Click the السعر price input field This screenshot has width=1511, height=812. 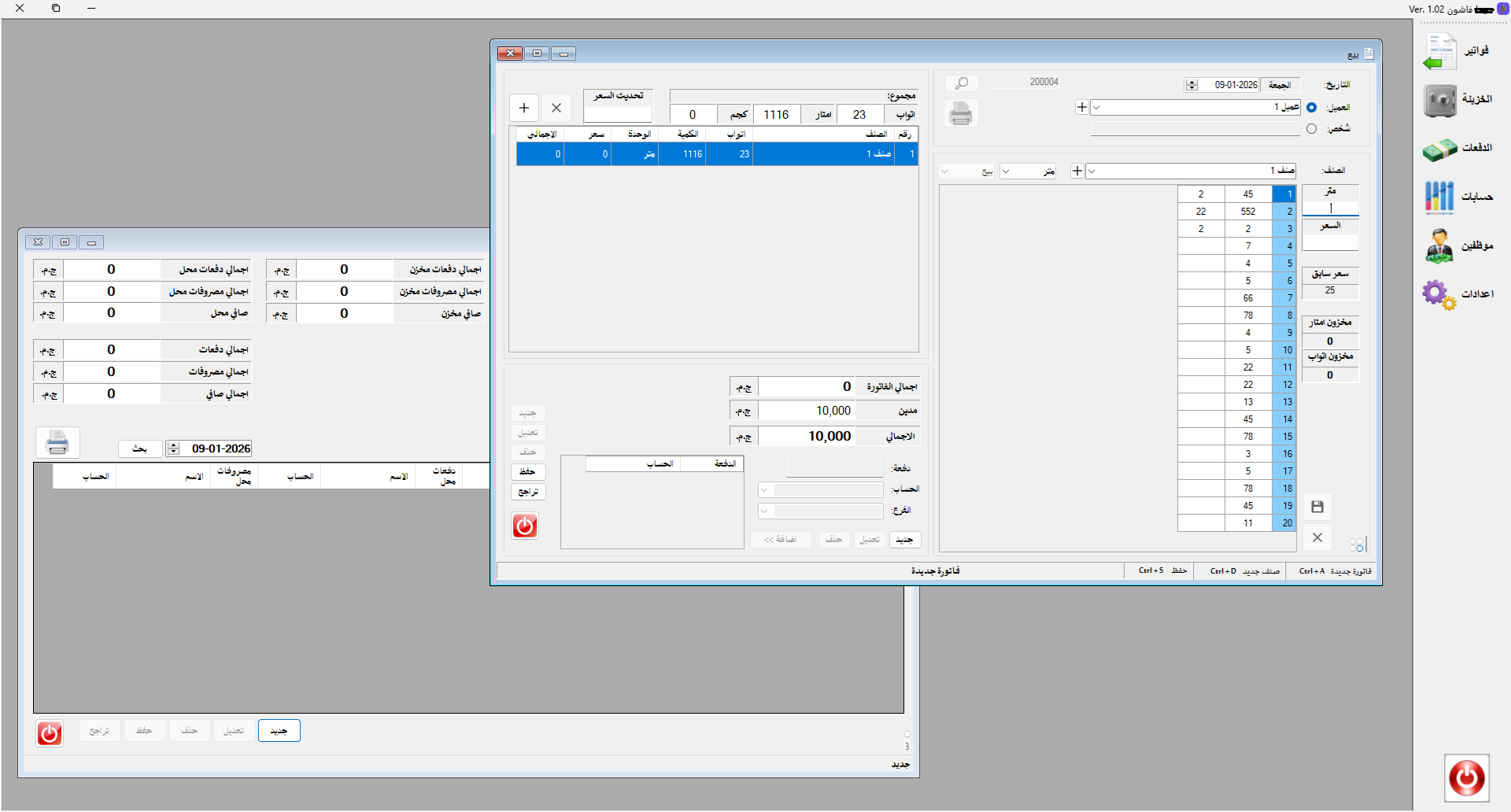pyautogui.click(x=1330, y=243)
